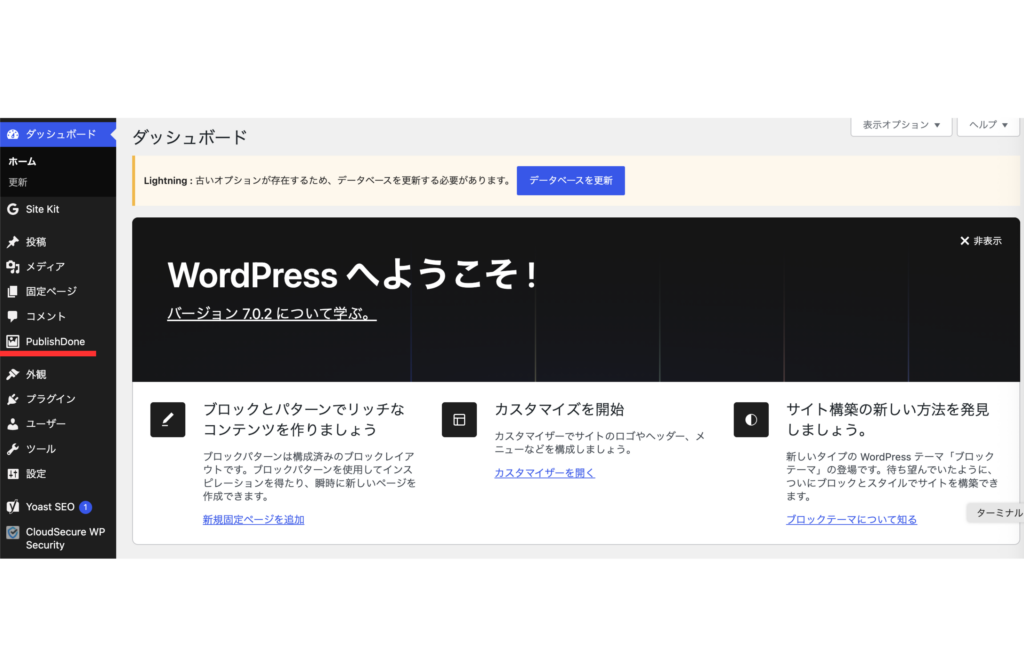Open the ダッシュボード menu item

click(58, 134)
